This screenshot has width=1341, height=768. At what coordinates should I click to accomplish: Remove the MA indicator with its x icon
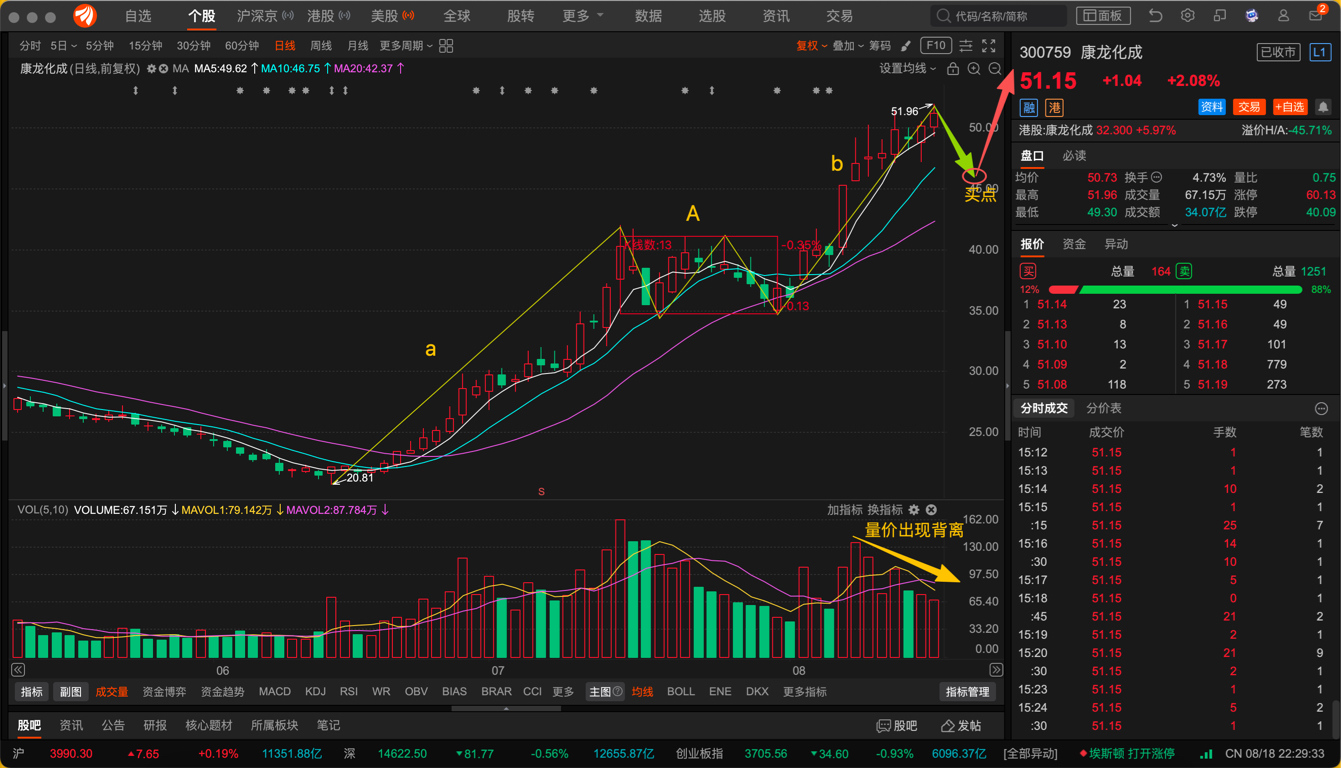163,69
